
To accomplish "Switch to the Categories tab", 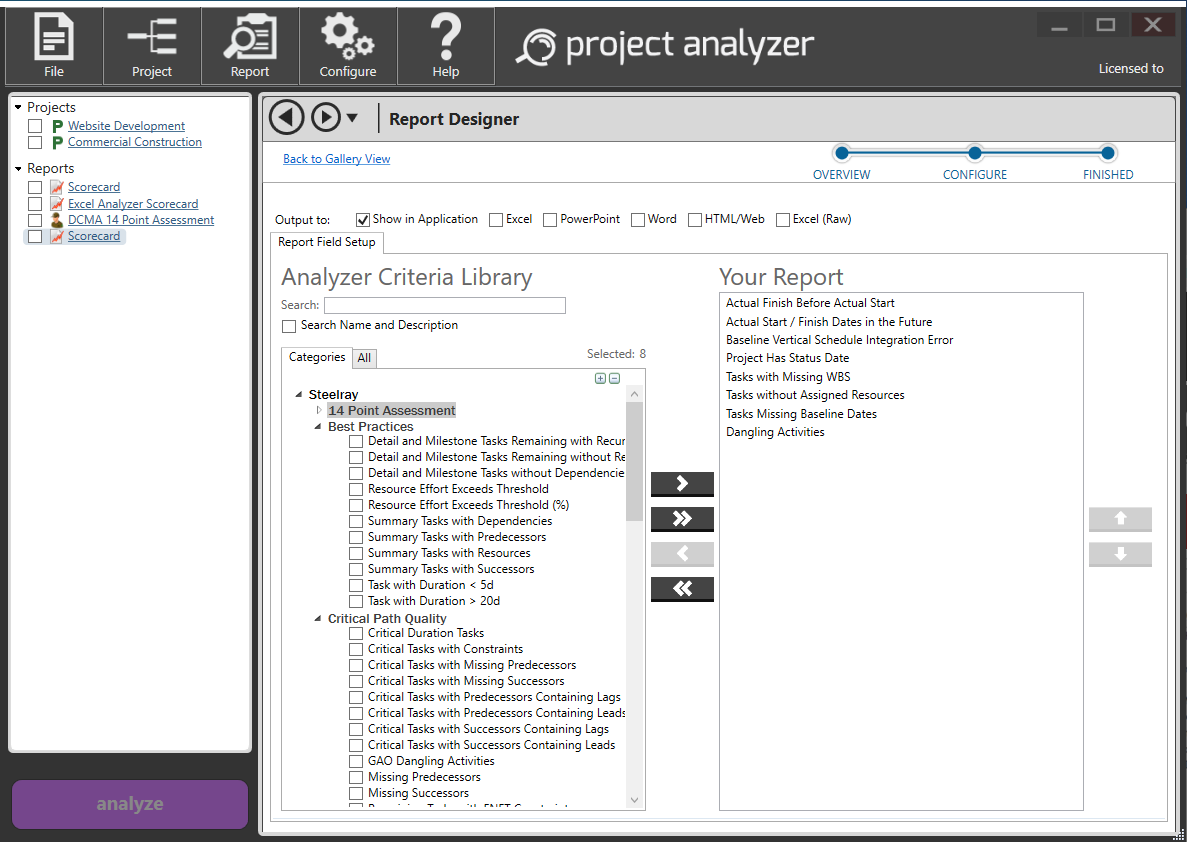I will [316, 357].
